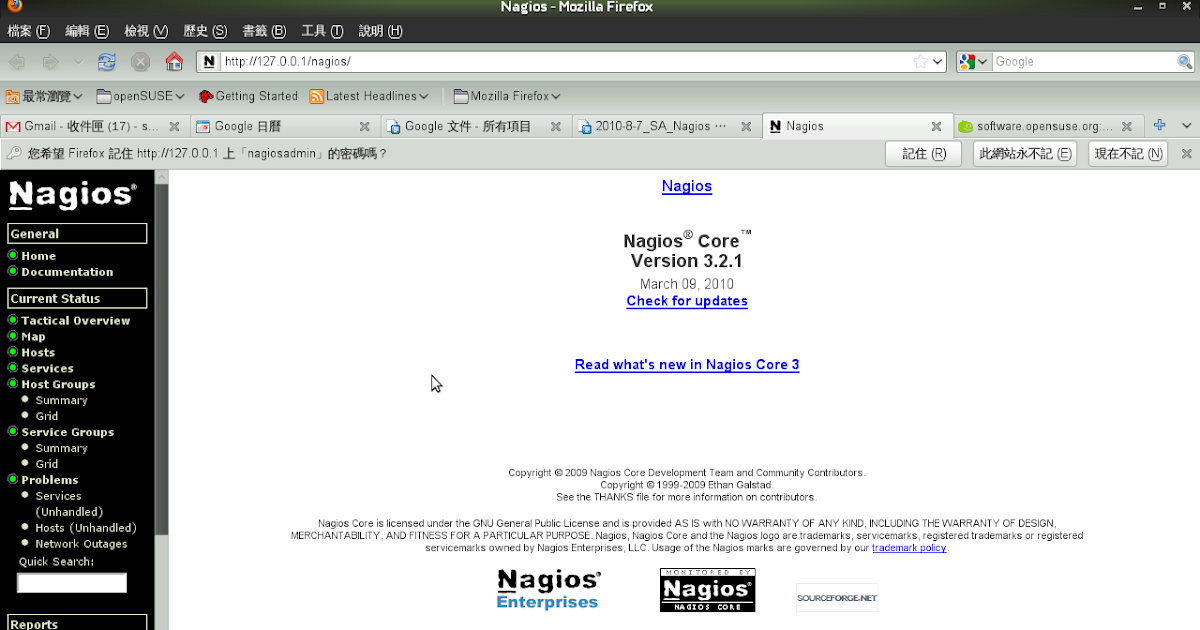Image resolution: width=1200 pixels, height=630 pixels.
Task: Open Documentation in the sidebar
Action: coord(67,272)
